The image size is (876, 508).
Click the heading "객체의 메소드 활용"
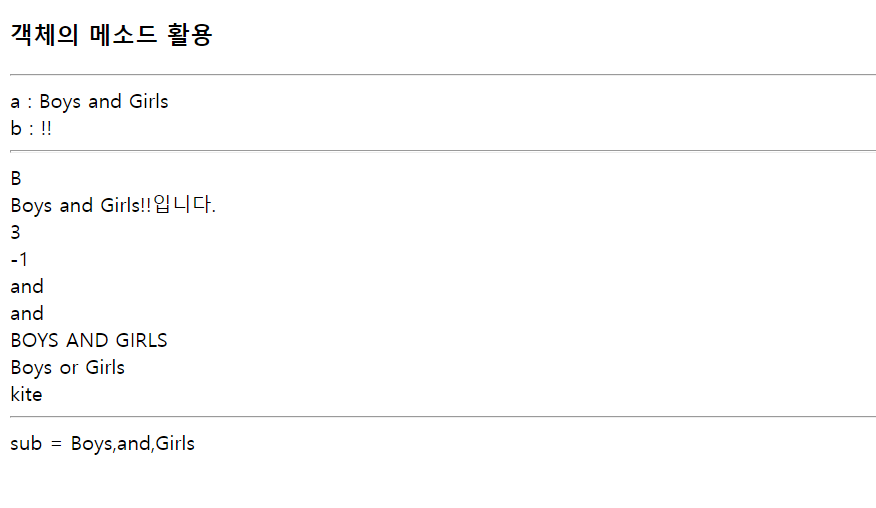point(111,36)
